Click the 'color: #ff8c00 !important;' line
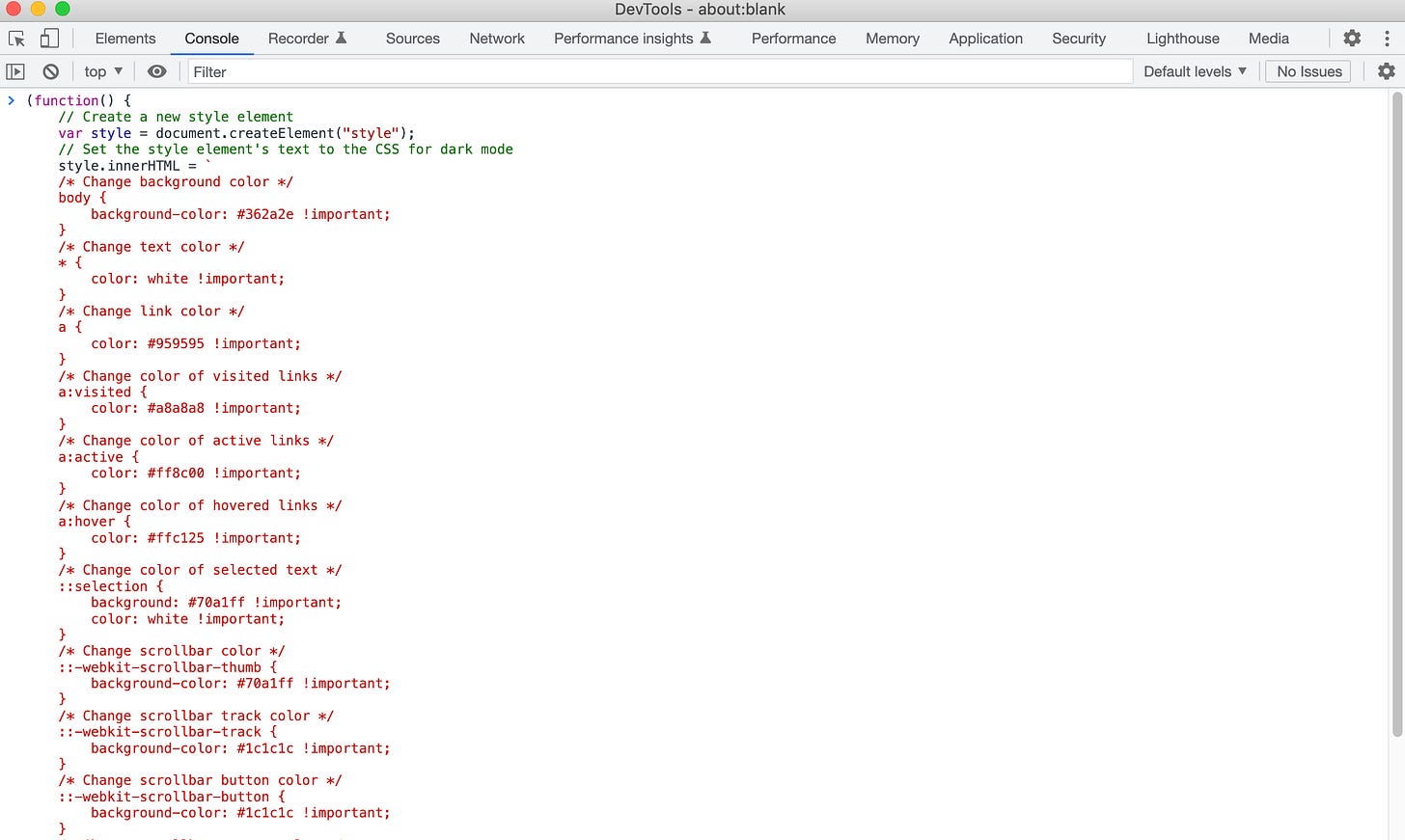Image resolution: width=1405 pixels, height=840 pixels. [196, 473]
